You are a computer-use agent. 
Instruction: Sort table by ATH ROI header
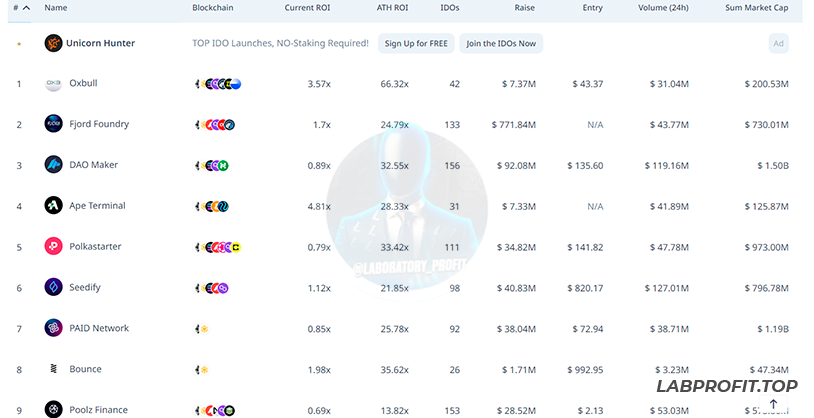click(392, 8)
